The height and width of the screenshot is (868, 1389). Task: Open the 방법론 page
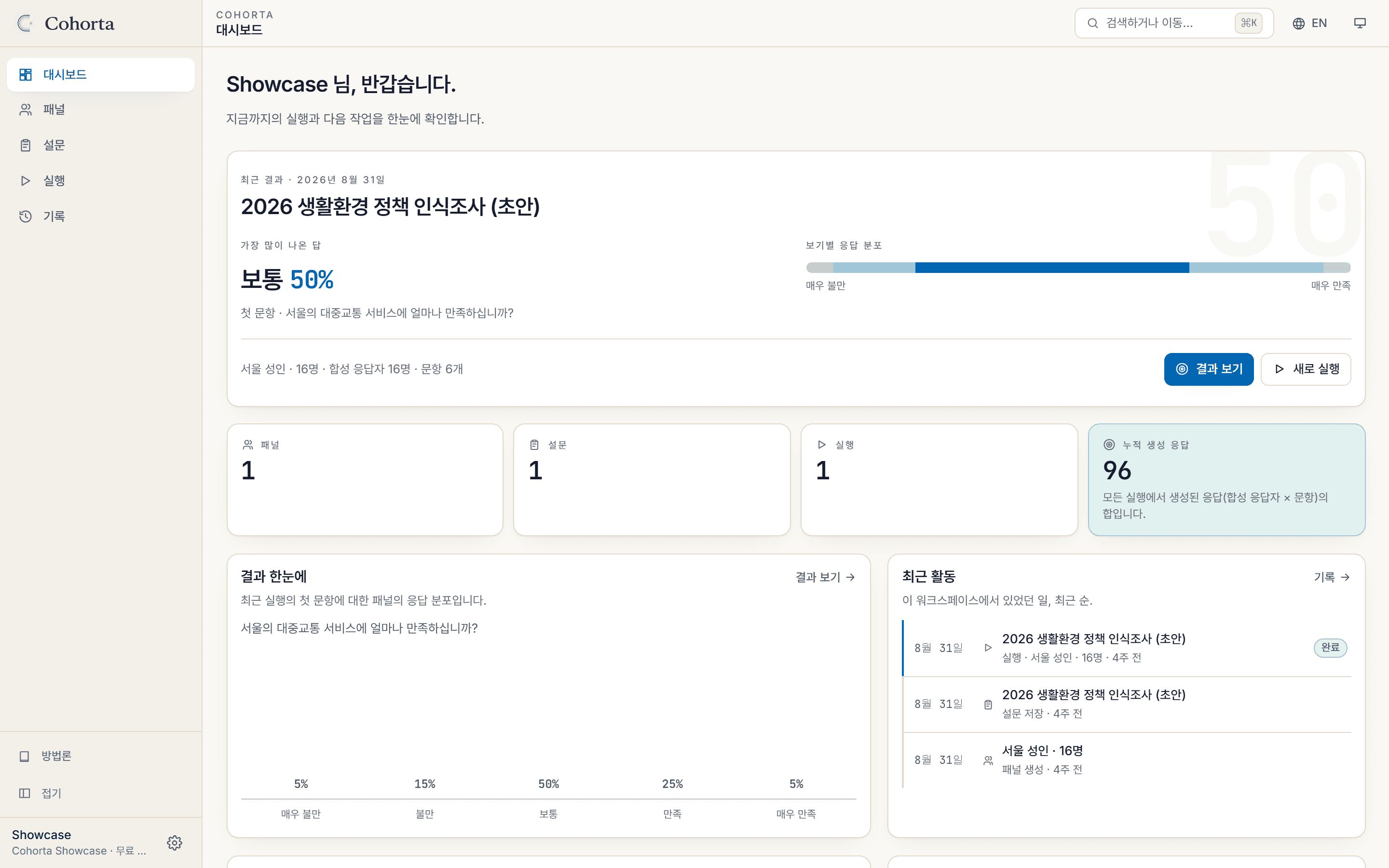coord(100,756)
